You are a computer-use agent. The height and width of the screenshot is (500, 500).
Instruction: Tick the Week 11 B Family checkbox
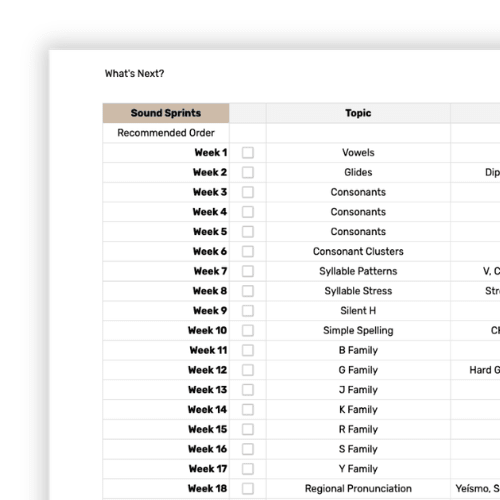coord(248,350)
